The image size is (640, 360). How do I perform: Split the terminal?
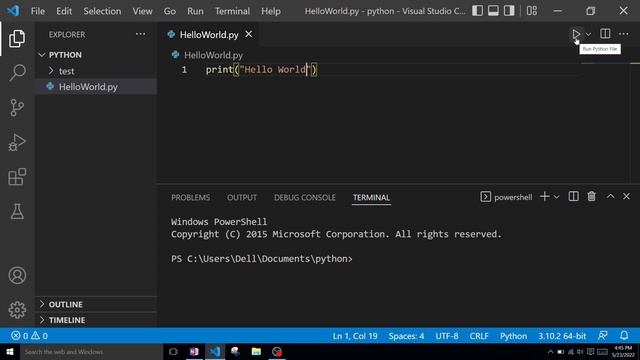(x=573, y=197)
